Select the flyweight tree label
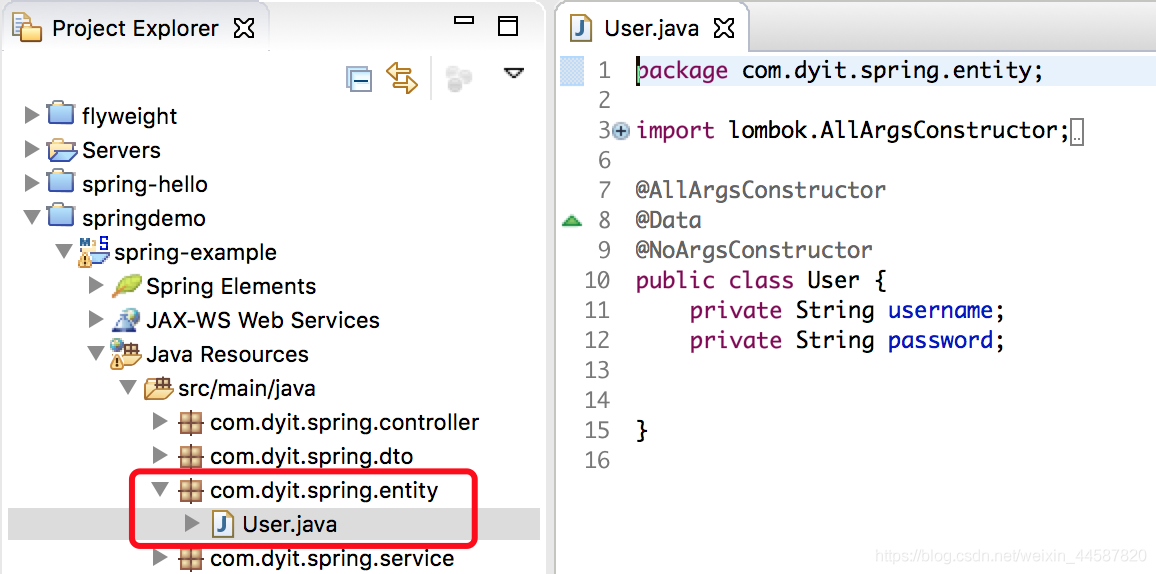Screen dimensions: 1156x574 [130, 116]
